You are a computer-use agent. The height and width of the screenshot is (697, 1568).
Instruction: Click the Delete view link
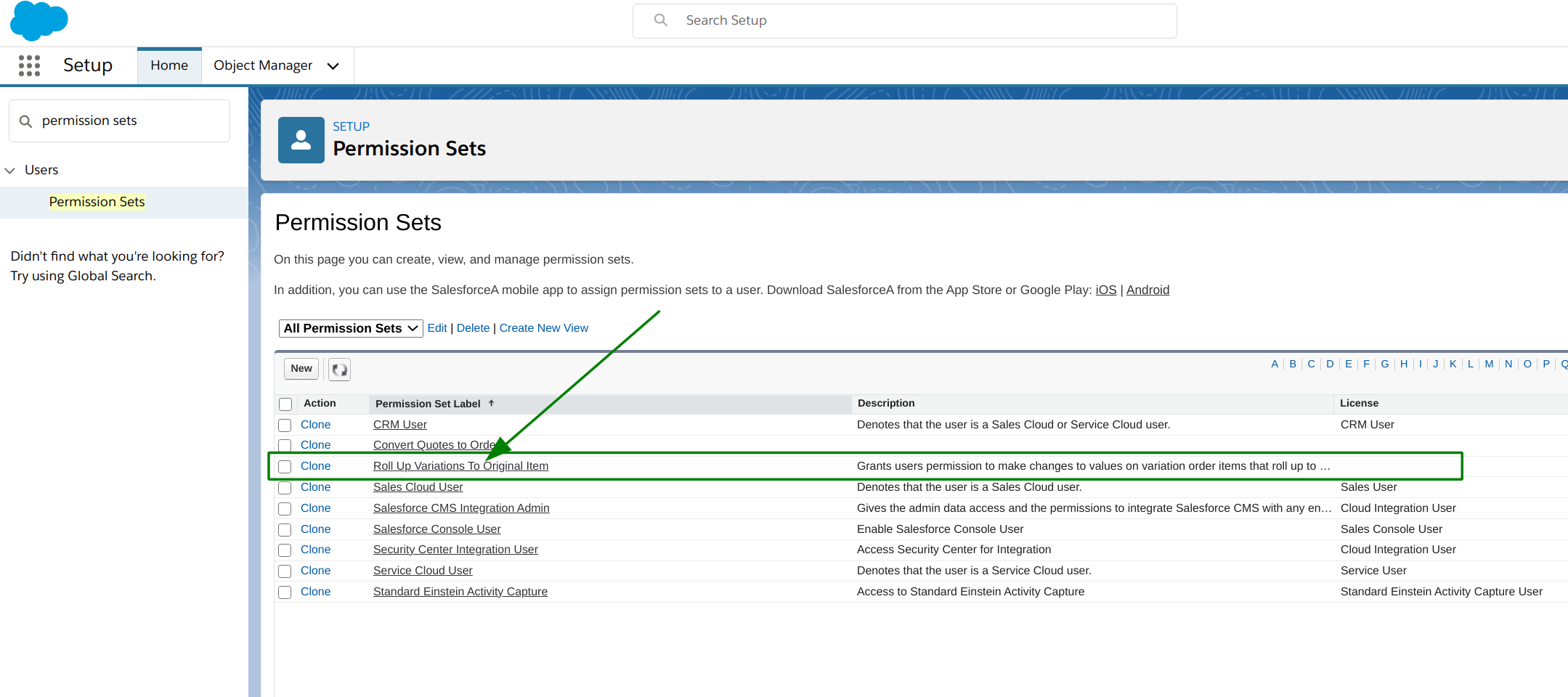tap(473, 328)
